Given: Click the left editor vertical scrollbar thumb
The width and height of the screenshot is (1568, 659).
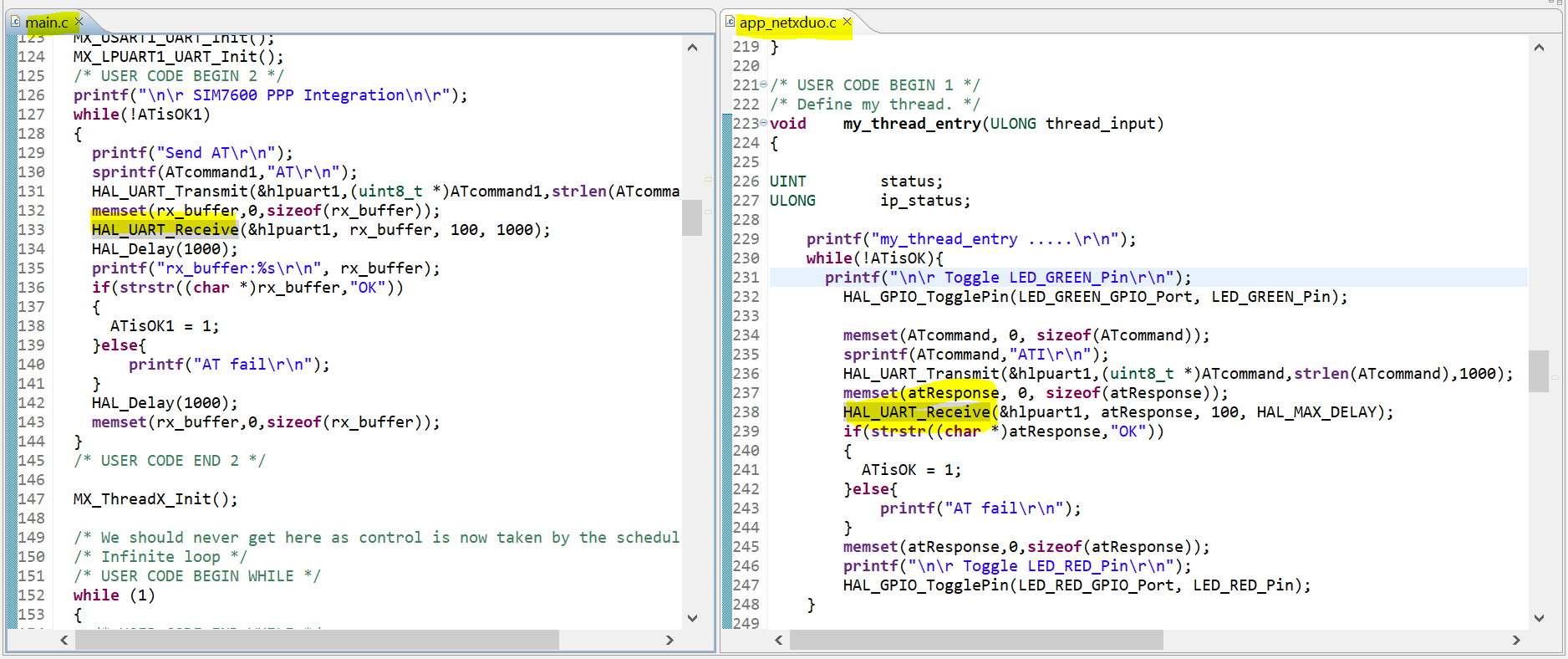Looking at the screenshot, I should [x=692, y=217].
